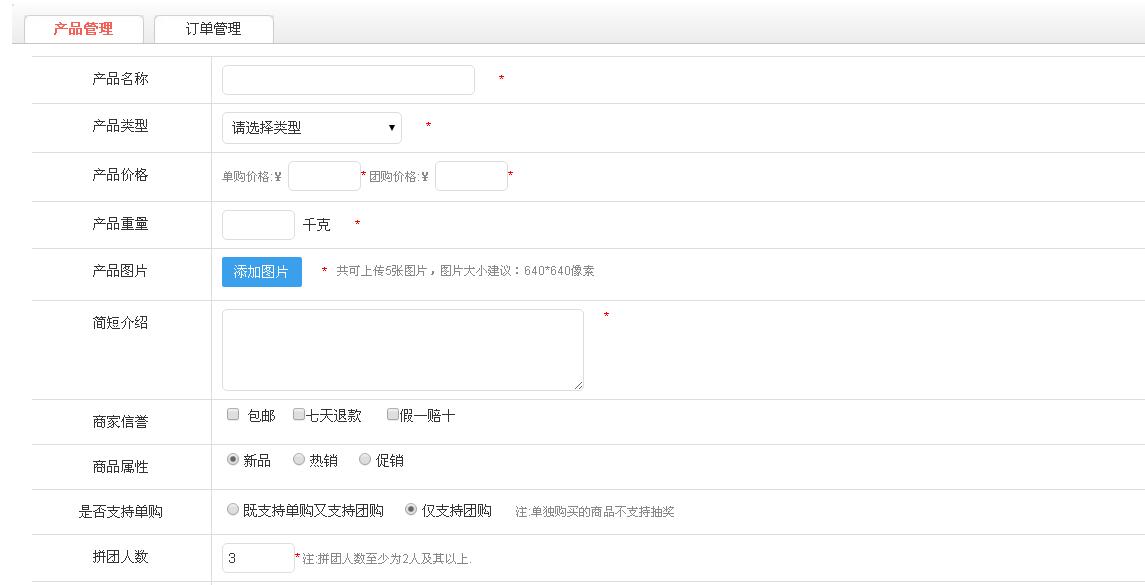The width and height of the screenshot is (1145, 585).
Task: Enable the 包邮 checkbox
Action: (233, 415)
